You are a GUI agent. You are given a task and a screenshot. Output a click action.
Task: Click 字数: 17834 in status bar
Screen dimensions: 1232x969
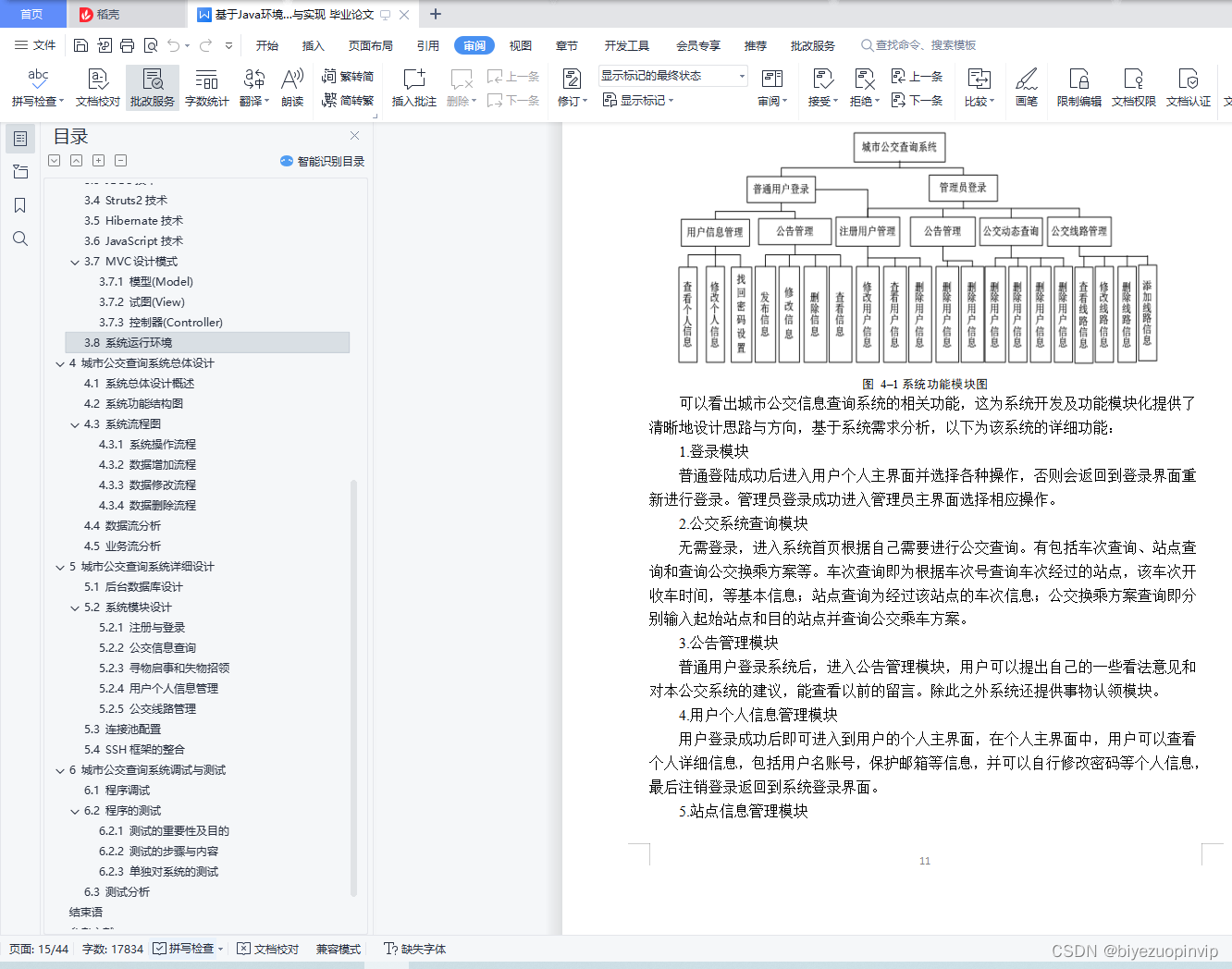coord(113,949)
